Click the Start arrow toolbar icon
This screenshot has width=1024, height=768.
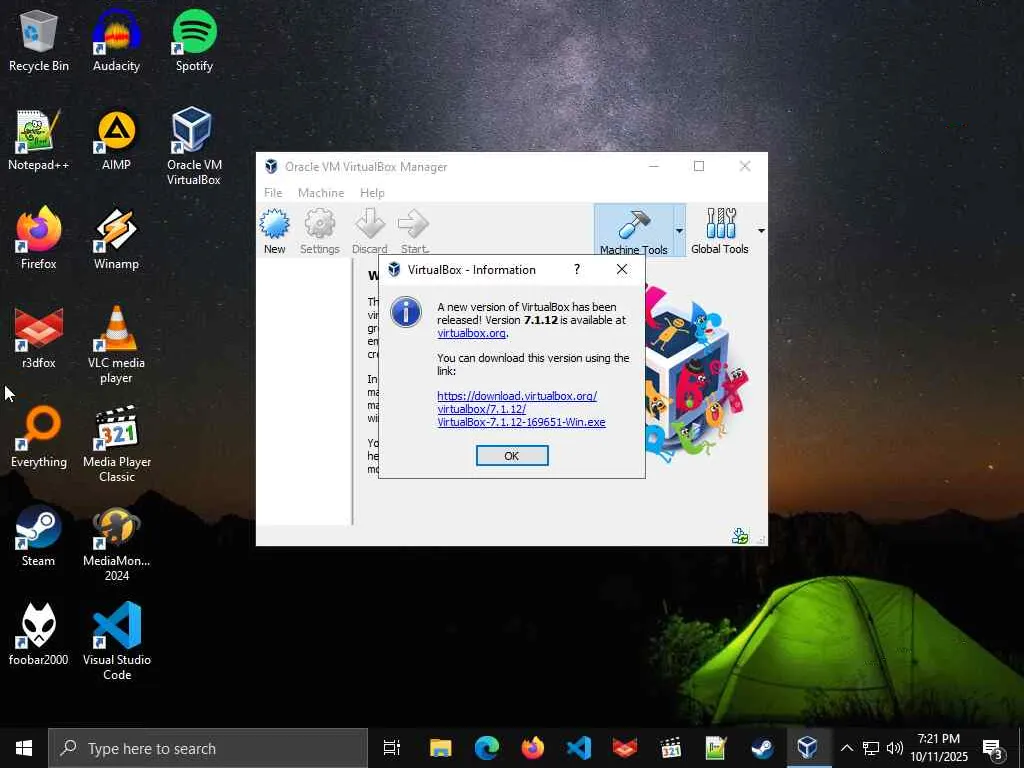(x=414, y=231)
